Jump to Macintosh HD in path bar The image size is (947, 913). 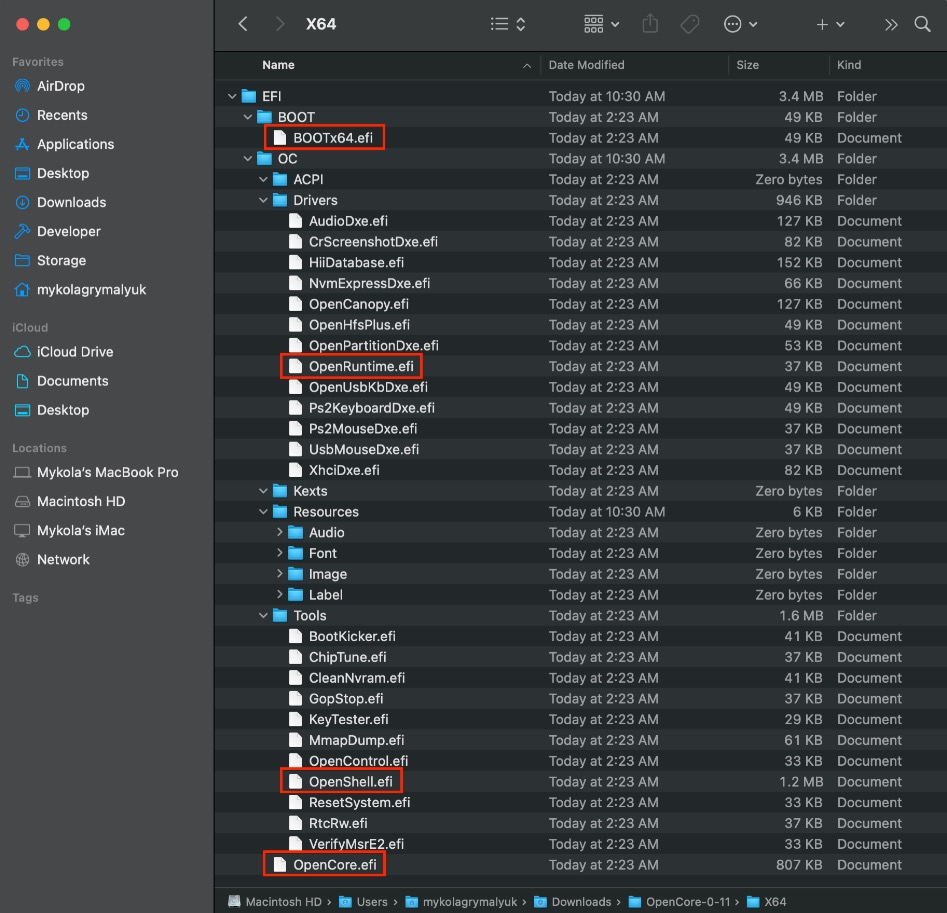point(275,902)
